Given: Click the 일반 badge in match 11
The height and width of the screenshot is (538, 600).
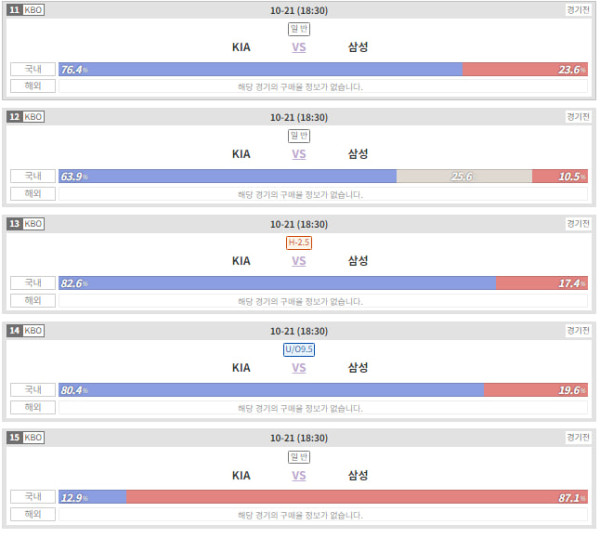Looking at the screenshot, I should coord(299,29).
